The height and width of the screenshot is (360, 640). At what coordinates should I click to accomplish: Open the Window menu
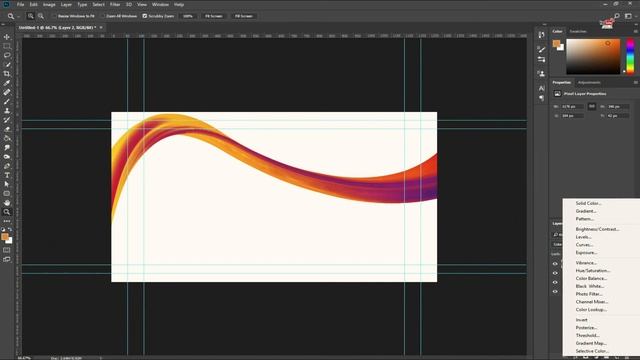point(160,4)
